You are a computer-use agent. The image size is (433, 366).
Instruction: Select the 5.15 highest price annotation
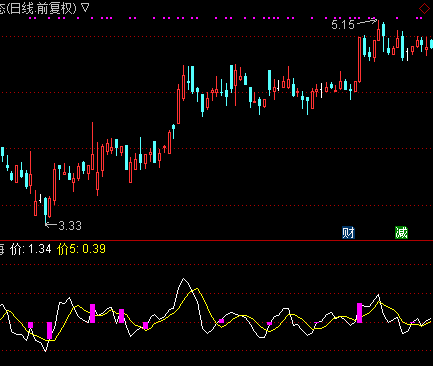pos(343,25)
